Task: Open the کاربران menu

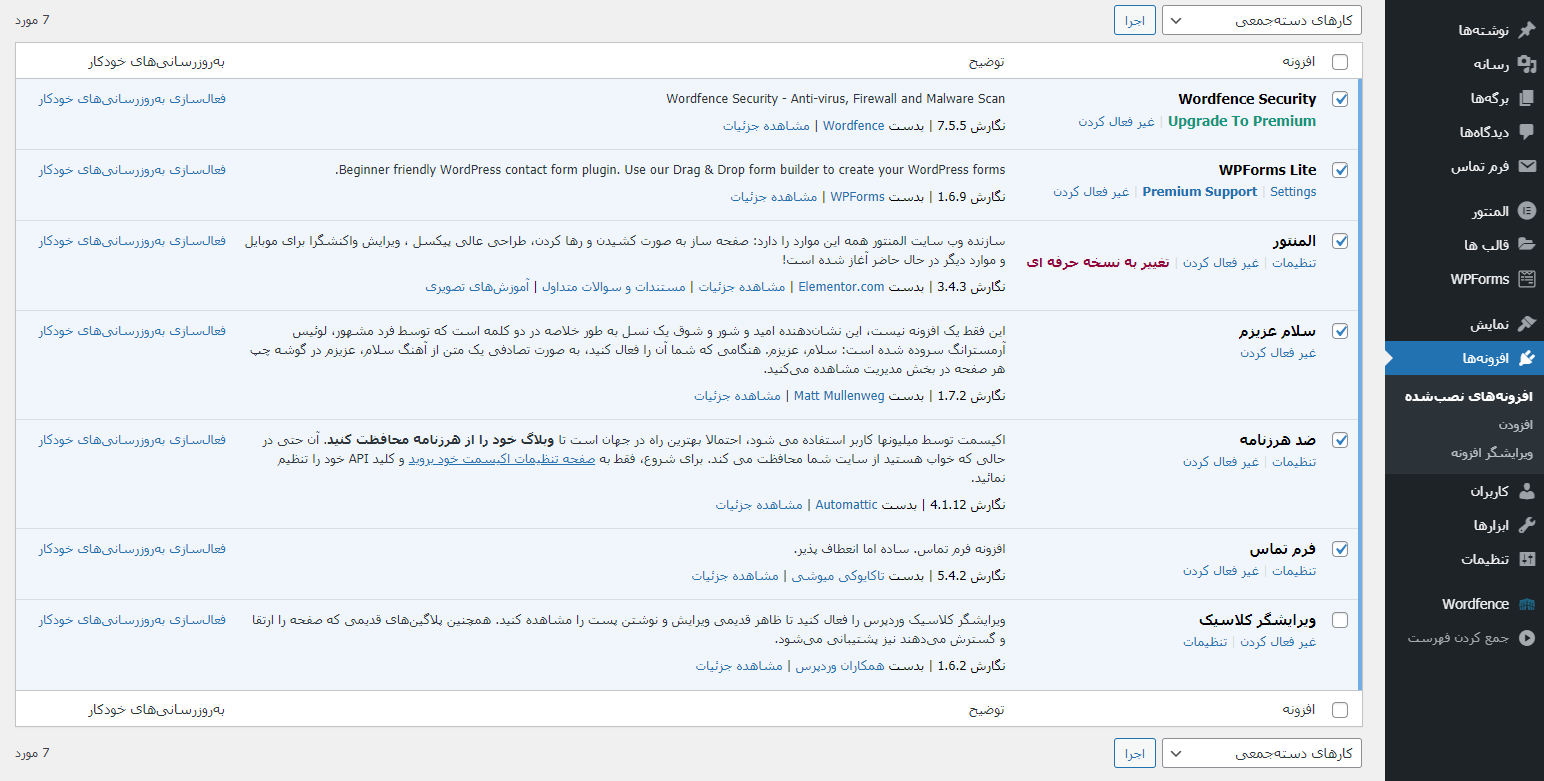Action: pyautogui.click(x=1464, y=491)
